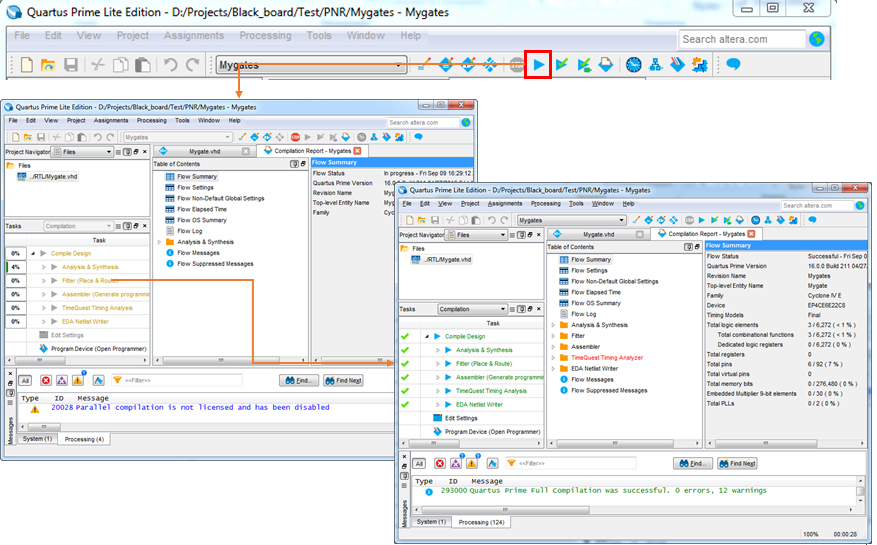The image size is (877, 545).
Task: Select Flow Elapsed Time in successful window contents
Action: pos(596,292)
